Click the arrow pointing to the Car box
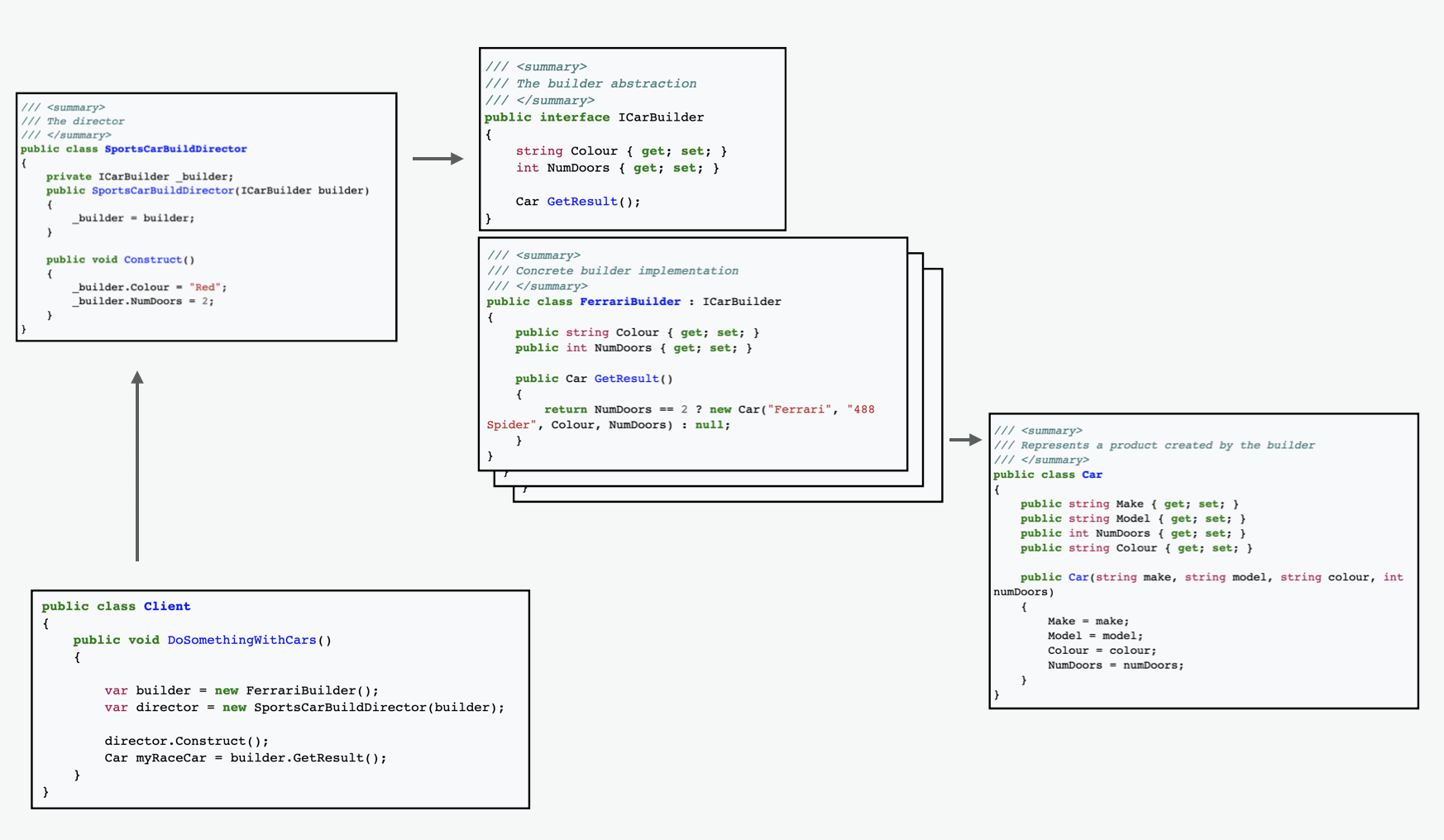 pos(966,441)
